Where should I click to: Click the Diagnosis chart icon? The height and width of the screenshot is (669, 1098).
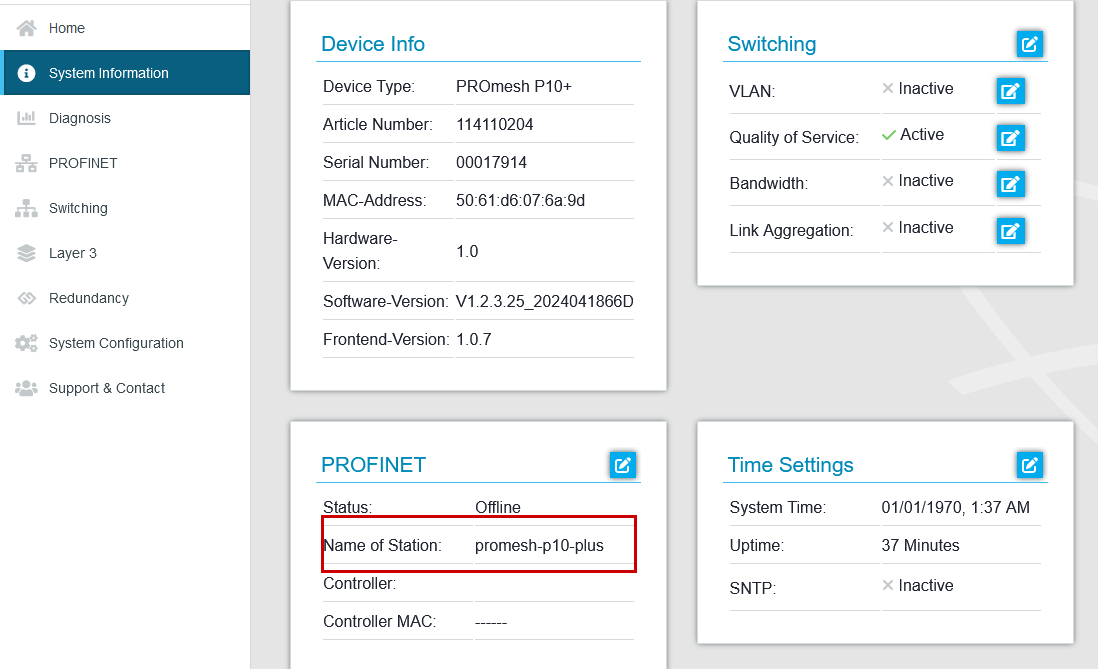(x=27, y=118)
